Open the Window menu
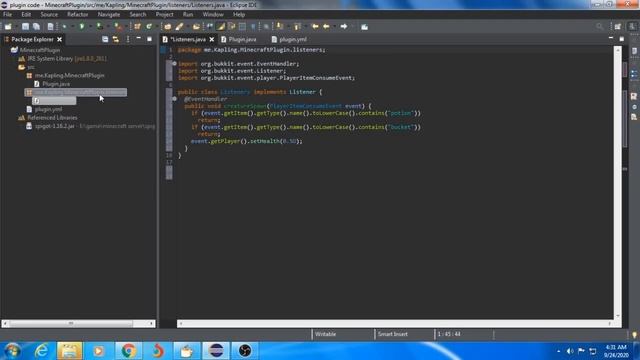This screenshot has height=360, width=640. pos(213,14)
